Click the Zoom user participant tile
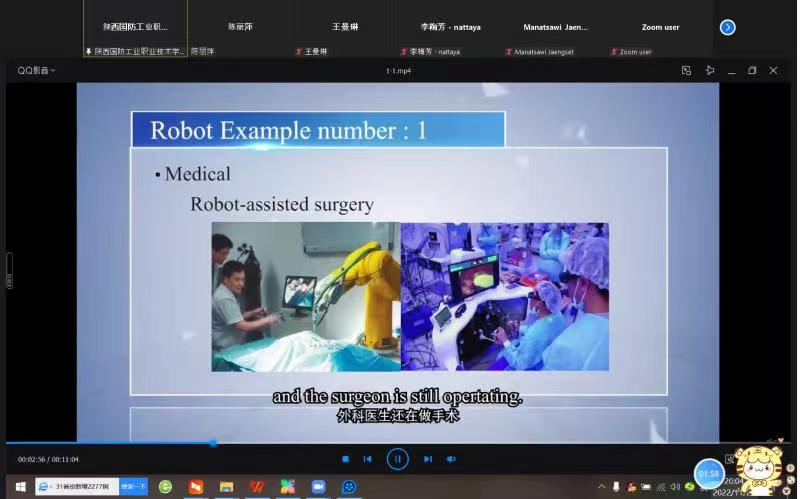The width and height of the screenshot is (800, 499). click(x=660, y=28)
